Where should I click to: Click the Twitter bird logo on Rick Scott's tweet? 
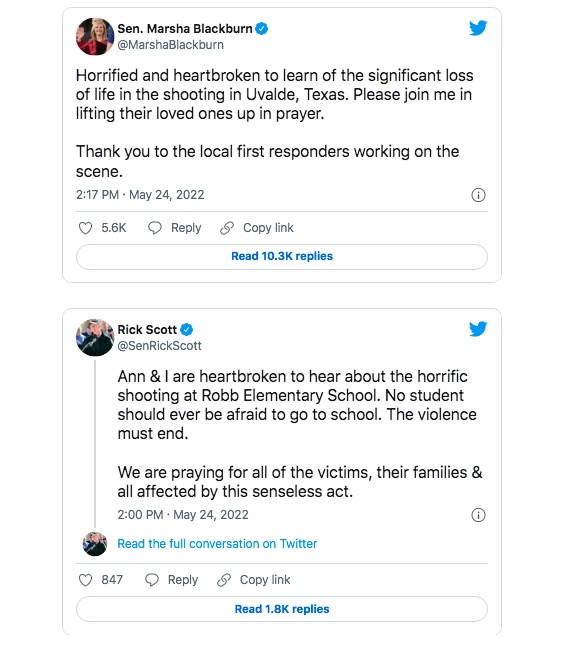pyautogui.click(x=478, y=329)
